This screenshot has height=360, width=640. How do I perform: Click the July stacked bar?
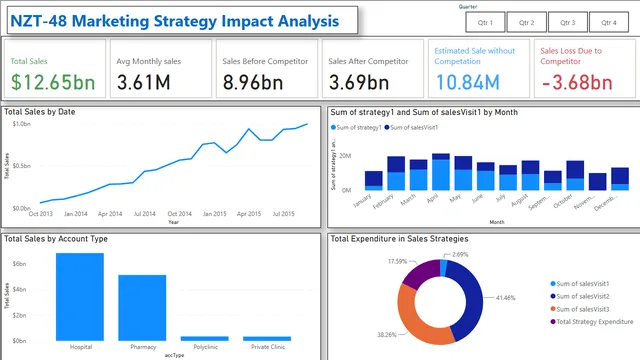click(508, 178)
